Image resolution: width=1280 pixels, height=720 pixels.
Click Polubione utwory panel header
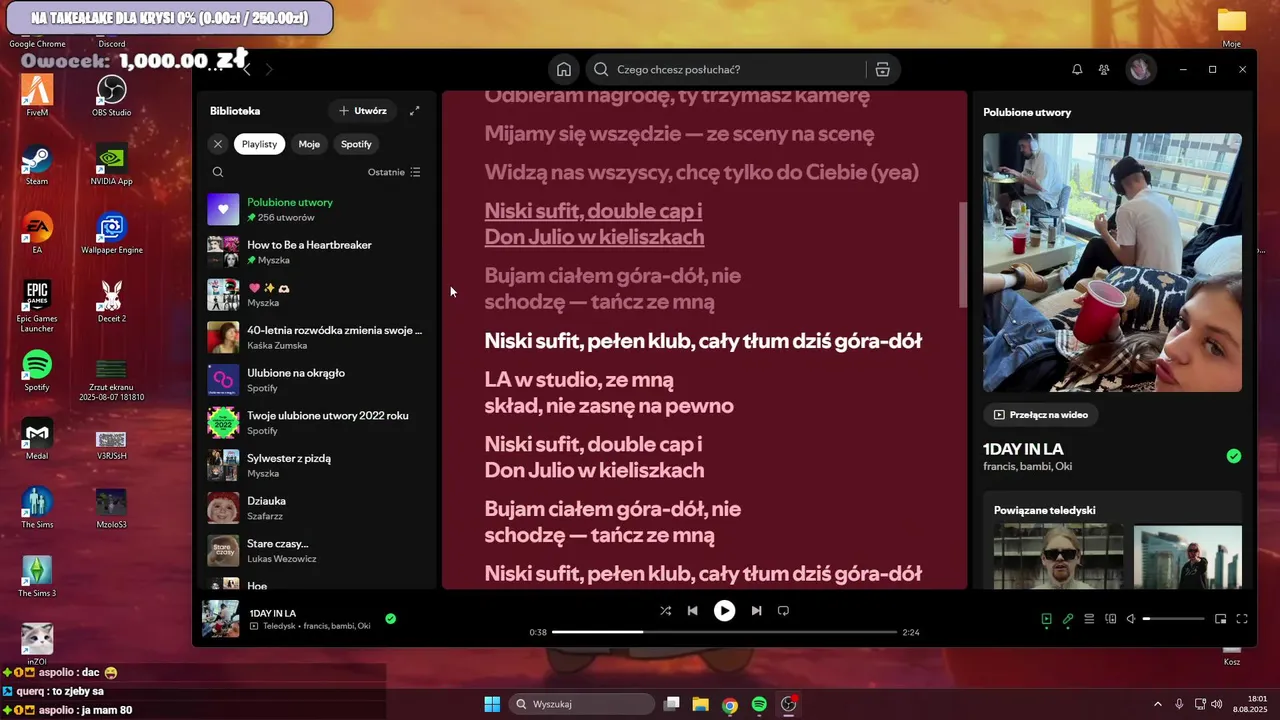tap(1027, 112)
